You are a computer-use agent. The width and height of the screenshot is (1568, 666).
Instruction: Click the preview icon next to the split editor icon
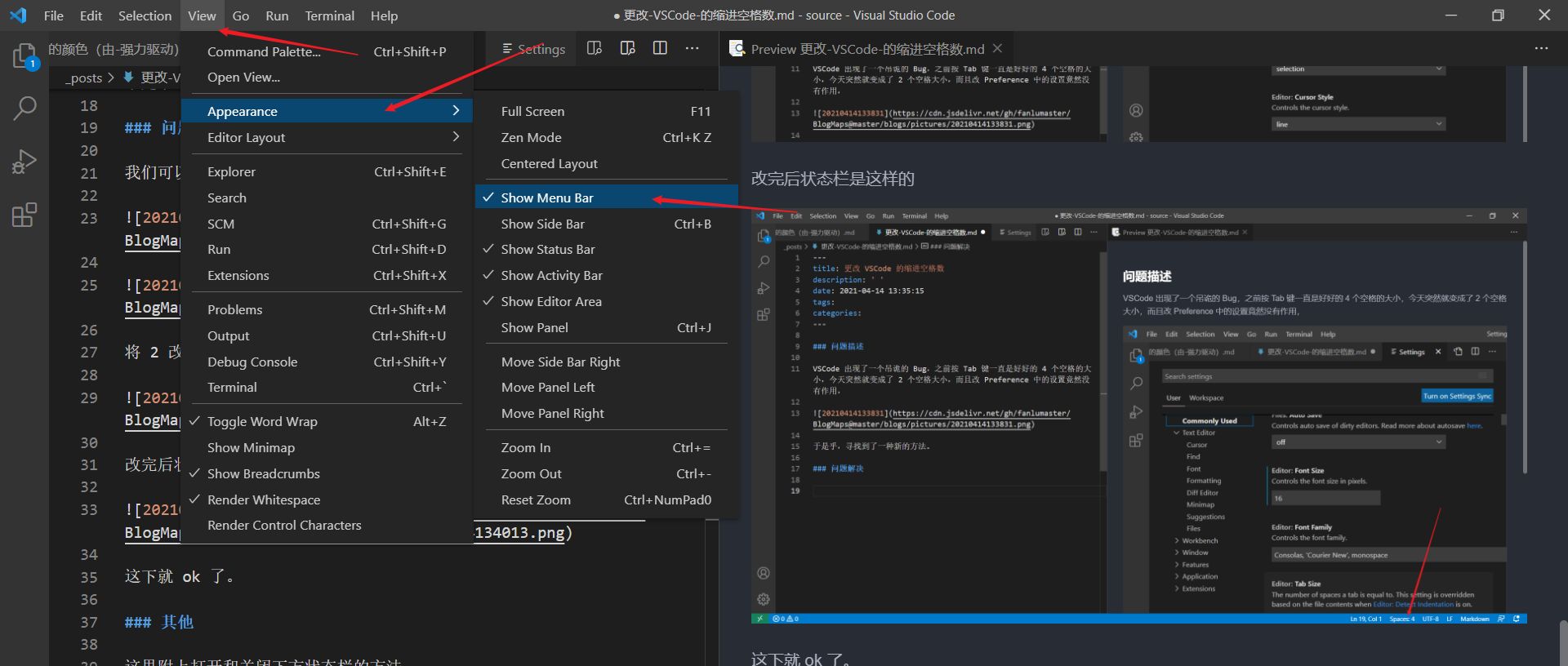[x=627, y=49]
